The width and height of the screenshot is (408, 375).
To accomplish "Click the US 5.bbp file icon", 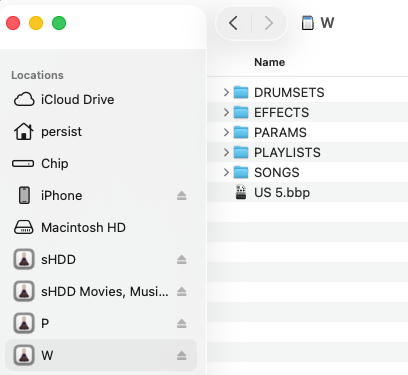I will pyautogui.click(x=241, y=192).
